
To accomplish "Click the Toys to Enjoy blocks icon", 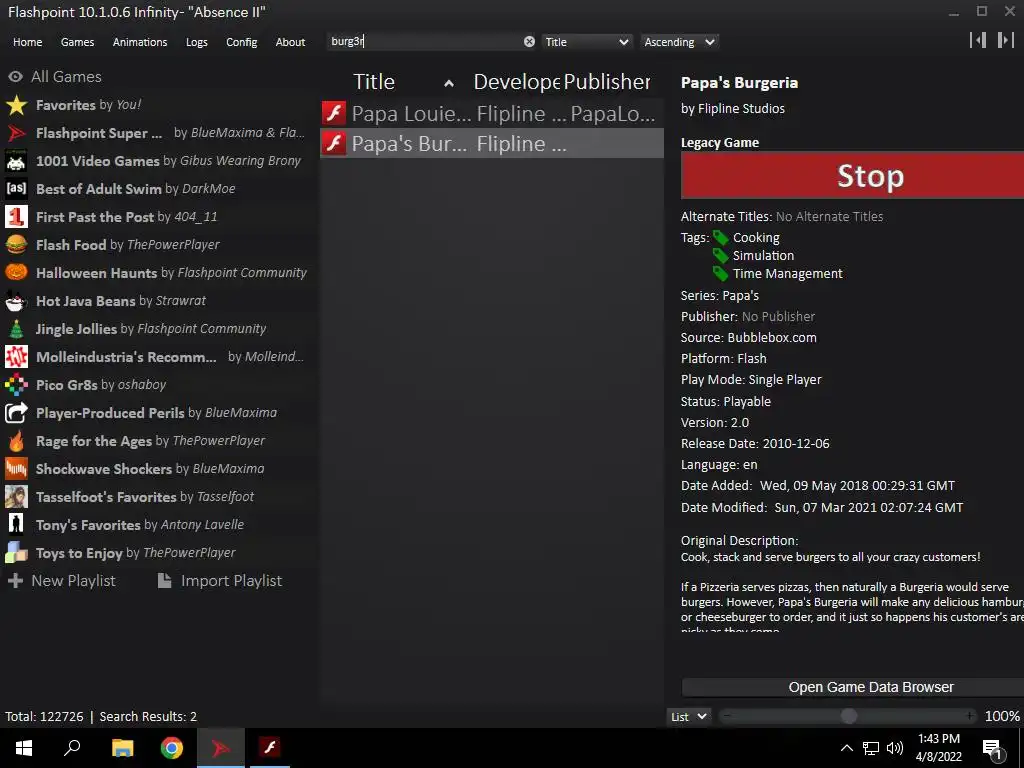I will [16, 553].
